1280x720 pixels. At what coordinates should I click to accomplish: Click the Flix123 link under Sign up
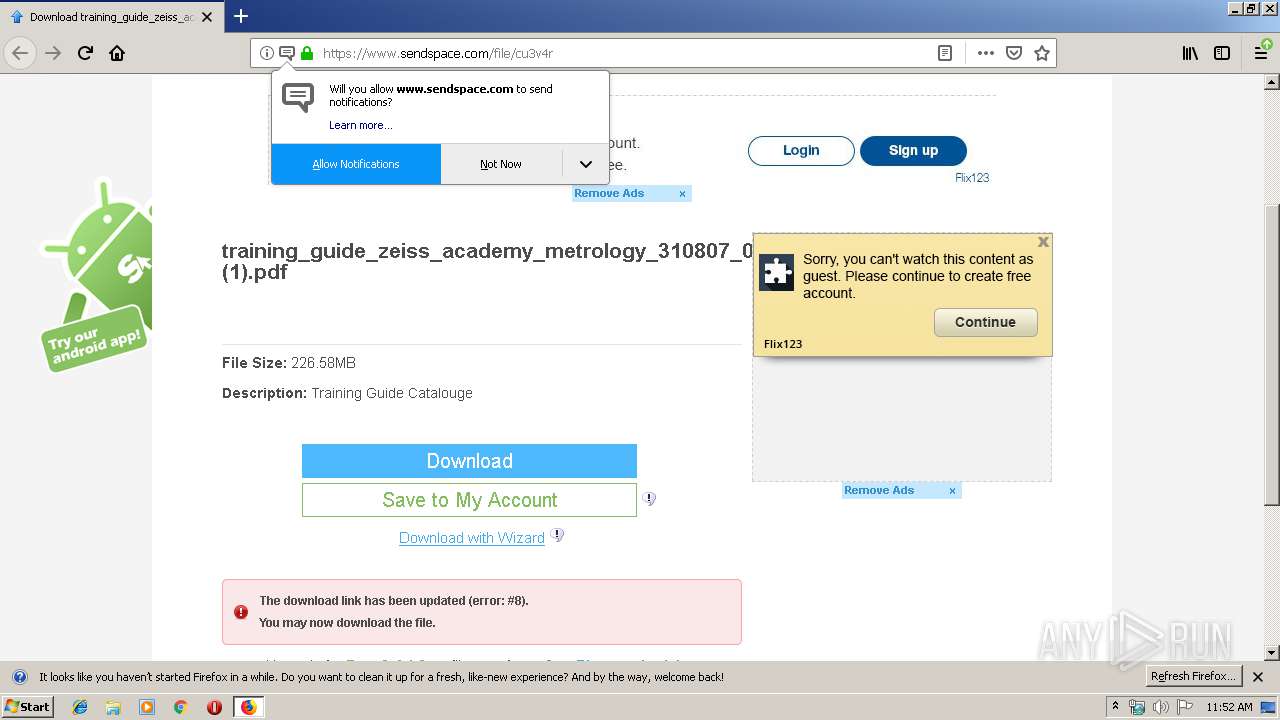pos(972,178)
